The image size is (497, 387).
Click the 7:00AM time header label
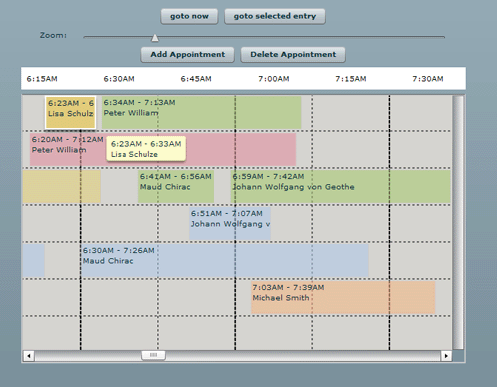274,79
